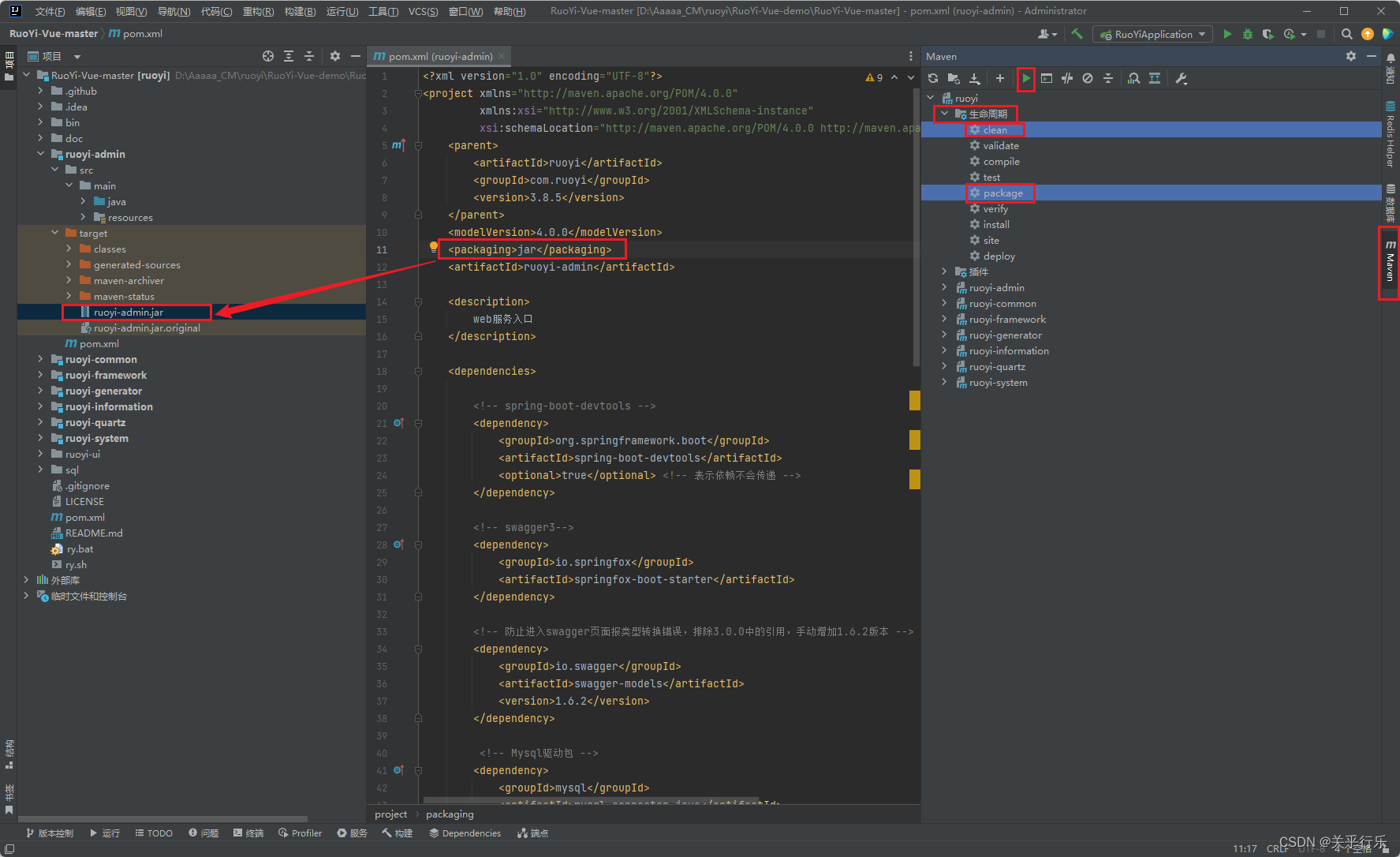
Task: Toggle Bookmarks tool window on left sidebar
Action: [x=9, y=799]
